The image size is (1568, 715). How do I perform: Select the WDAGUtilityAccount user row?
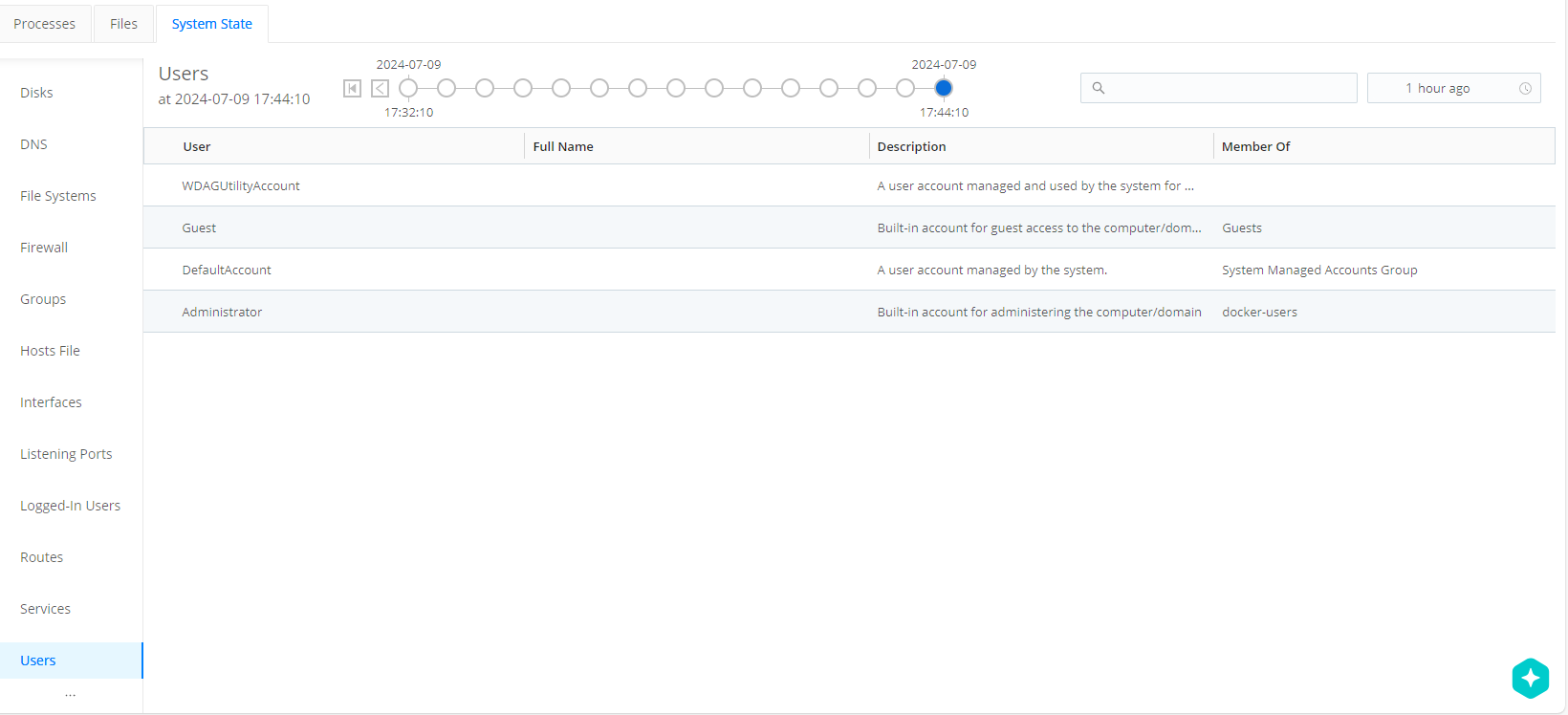point(849,185)
